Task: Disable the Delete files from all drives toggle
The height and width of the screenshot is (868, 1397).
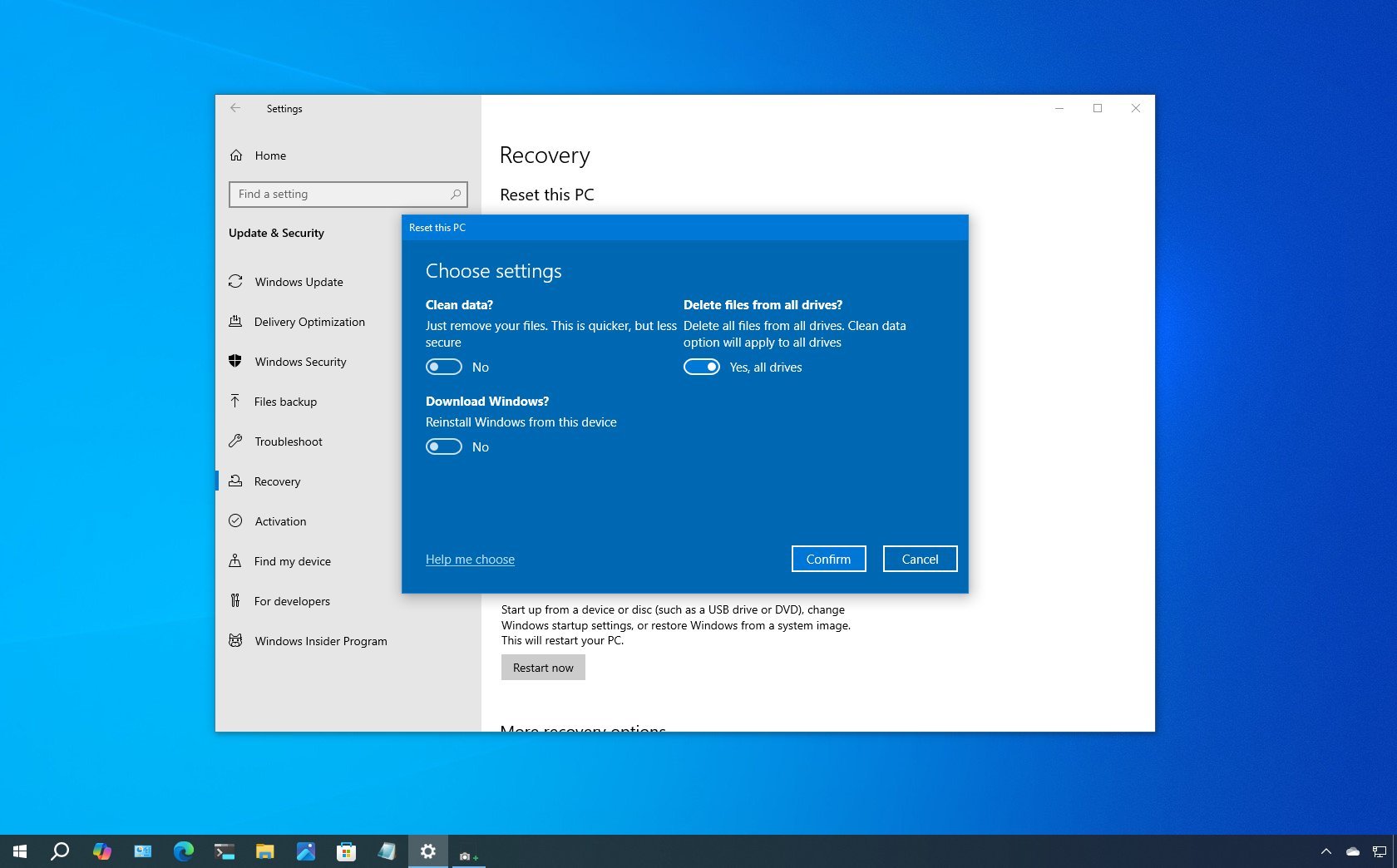Action: coord(702,367)
